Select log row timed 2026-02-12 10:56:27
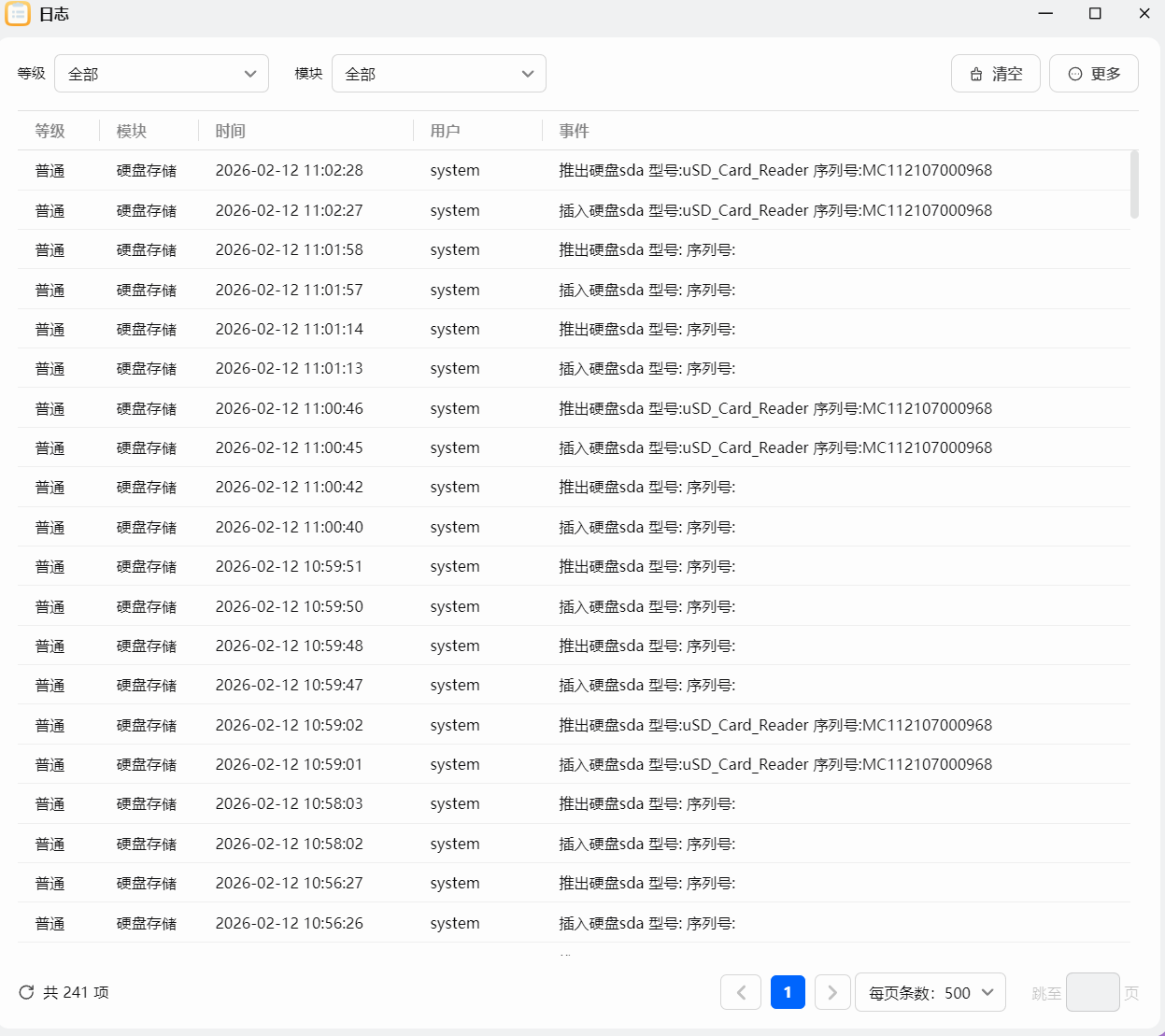Viewport: 1165px width, 1036px height. point(574,883)
